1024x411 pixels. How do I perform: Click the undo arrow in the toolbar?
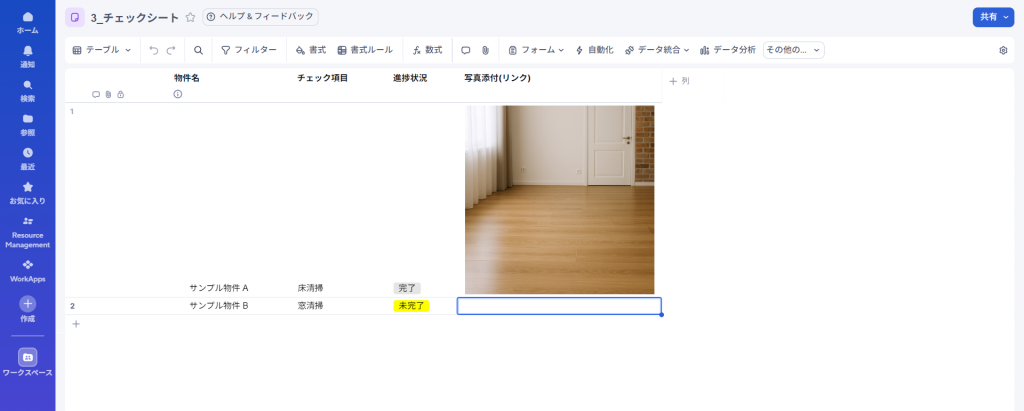tap(154, 50)
